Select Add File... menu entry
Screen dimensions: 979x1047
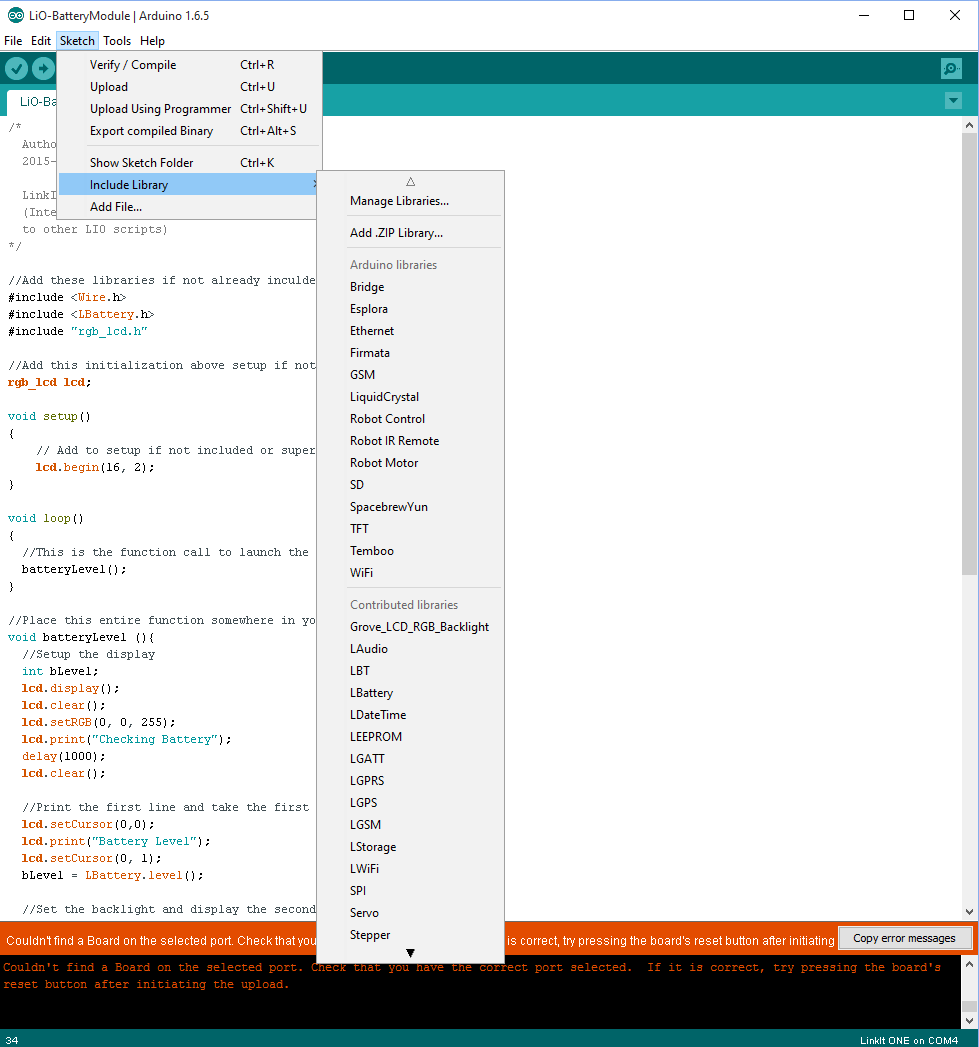coord(188,207)
